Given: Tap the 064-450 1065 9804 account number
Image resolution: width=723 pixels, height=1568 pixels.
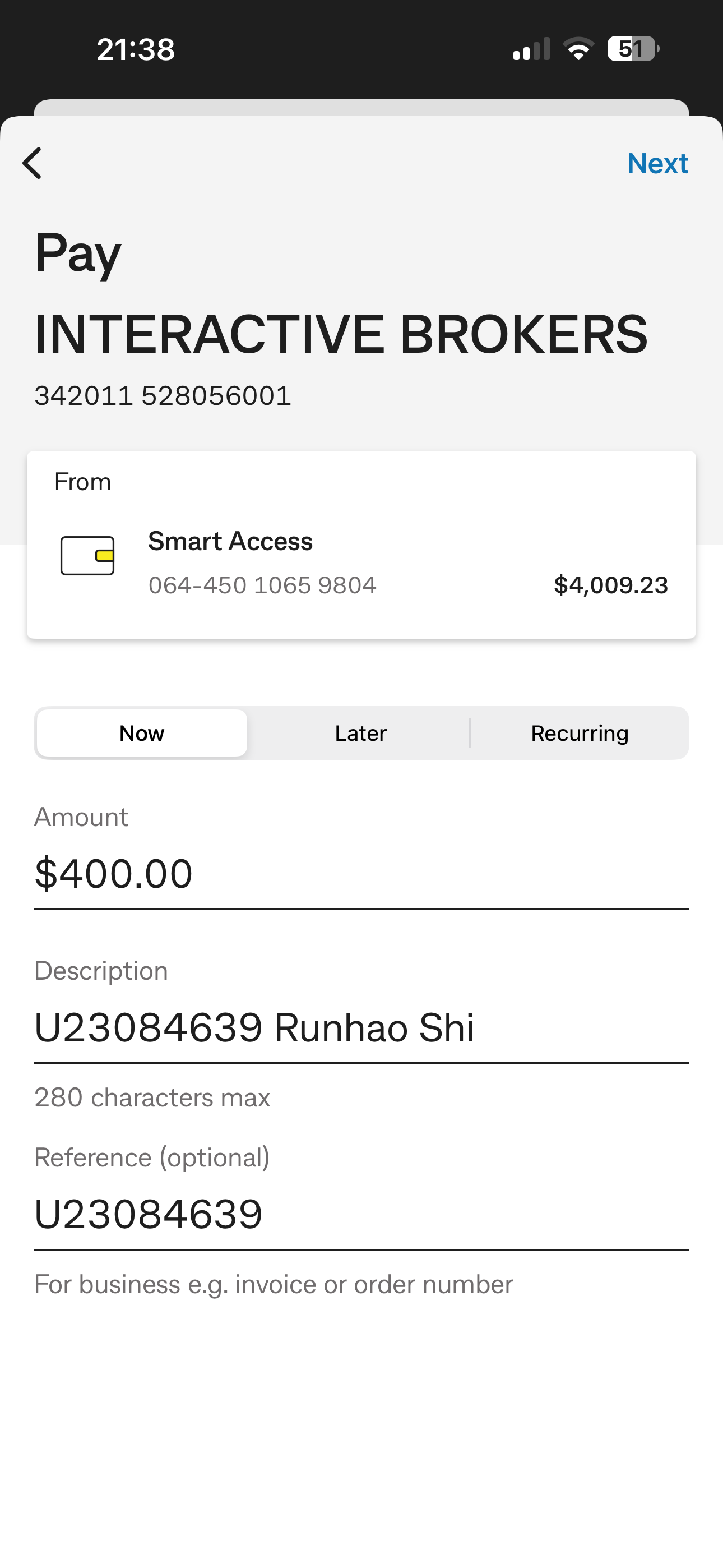Looking at the screenshot, I should [x=262, y=585].
